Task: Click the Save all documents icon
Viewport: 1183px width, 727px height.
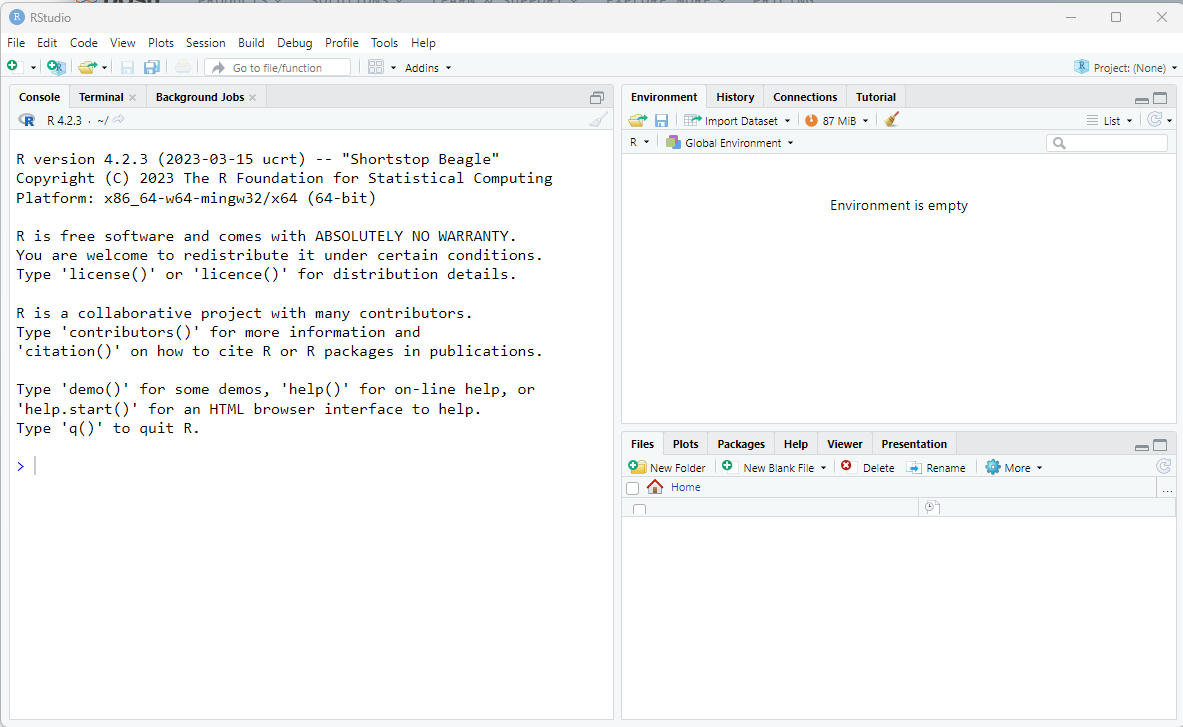Action: [x=152, y=67]
